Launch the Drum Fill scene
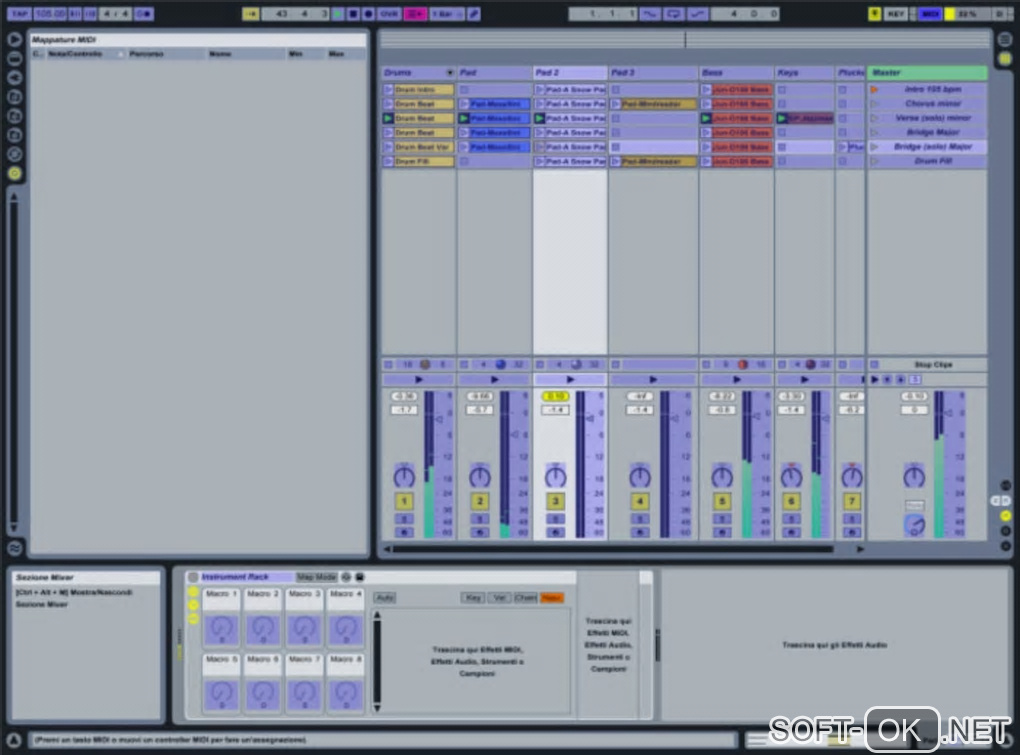Screen dimensions: 1020x755 click(875, 161)
